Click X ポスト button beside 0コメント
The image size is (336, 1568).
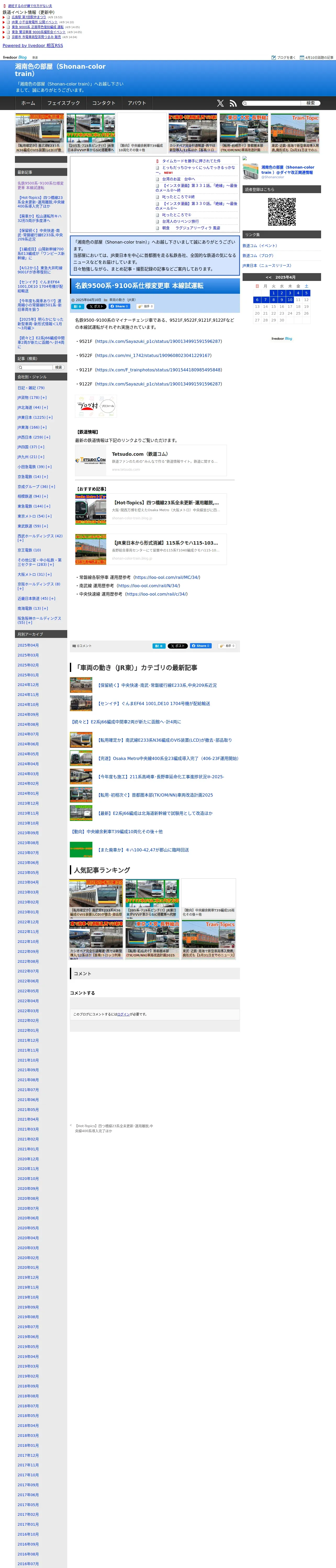[x=178, y=646]
